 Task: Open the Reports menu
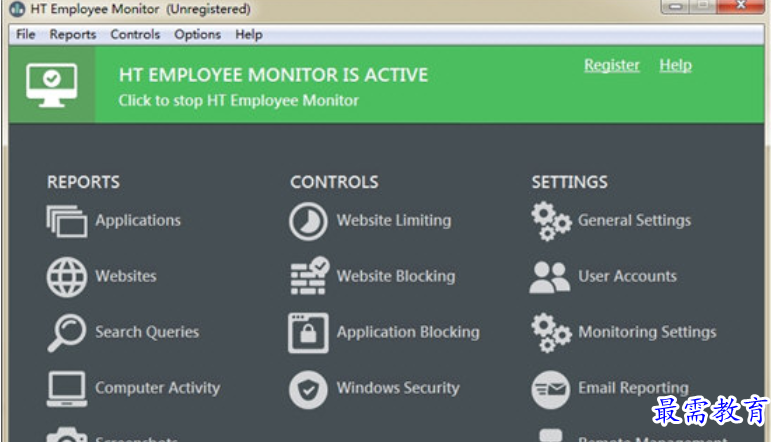73,35
